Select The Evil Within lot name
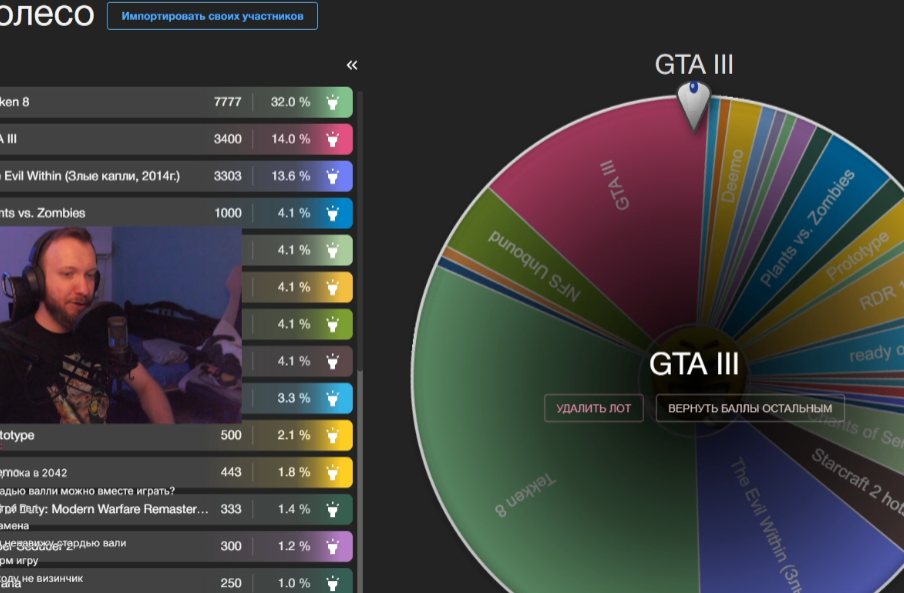Screen dimensions: 904x593 point(90,176)
